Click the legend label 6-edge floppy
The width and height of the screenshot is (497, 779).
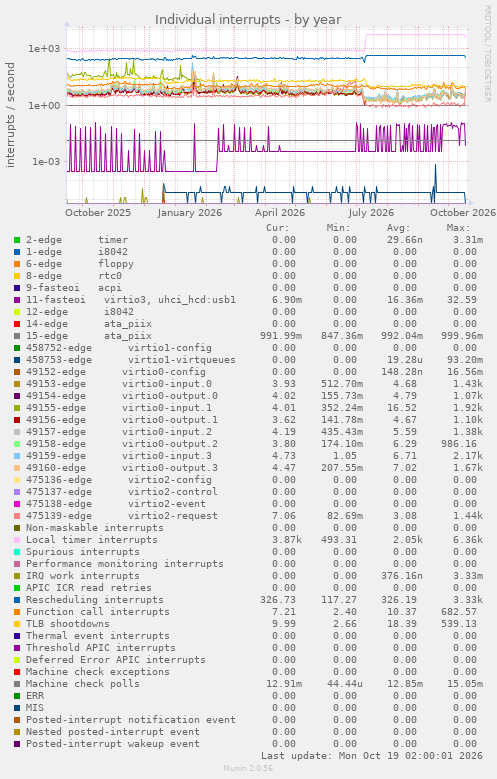pos(80,264)
